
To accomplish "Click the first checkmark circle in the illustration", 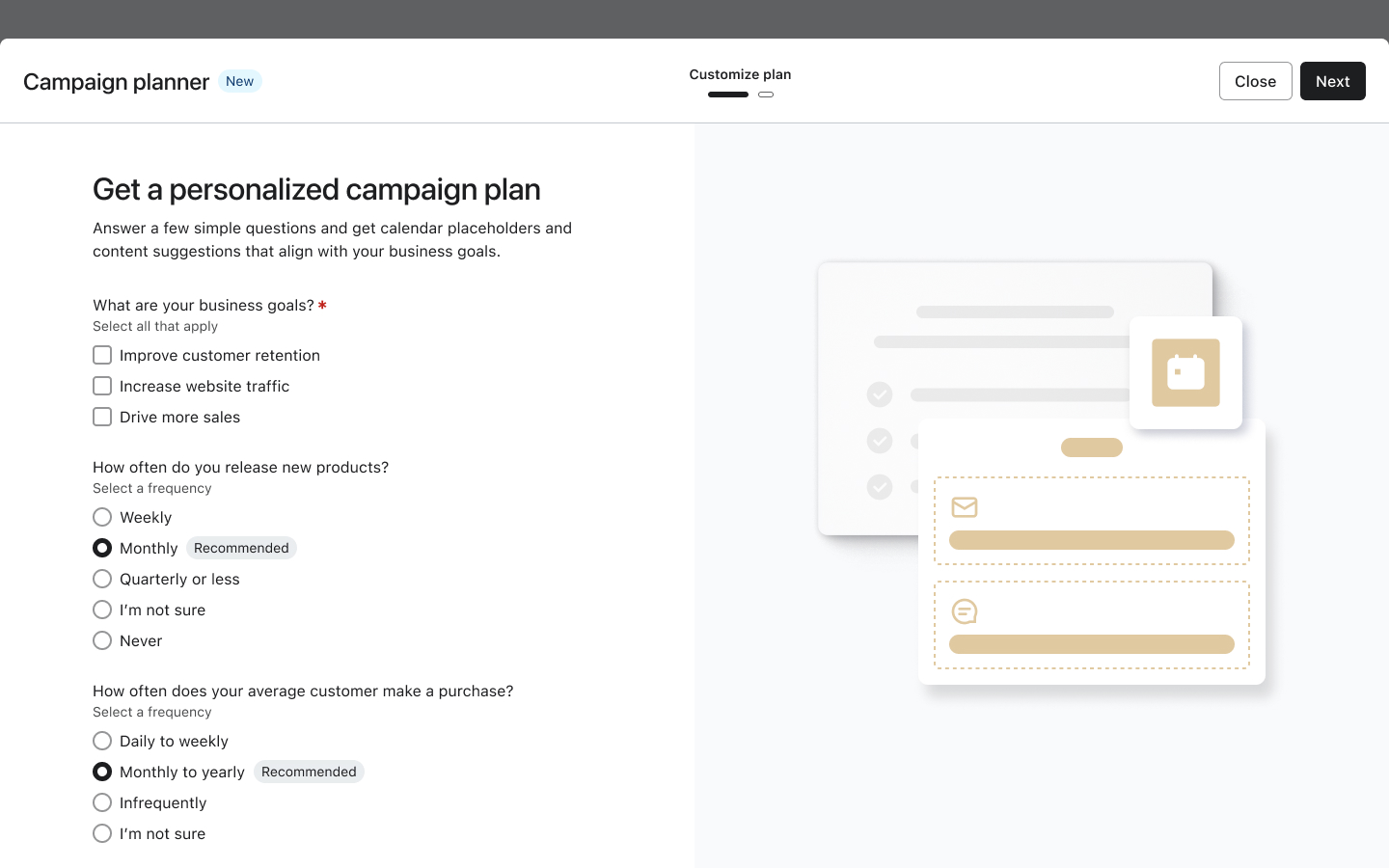I will tap(880, 394).
